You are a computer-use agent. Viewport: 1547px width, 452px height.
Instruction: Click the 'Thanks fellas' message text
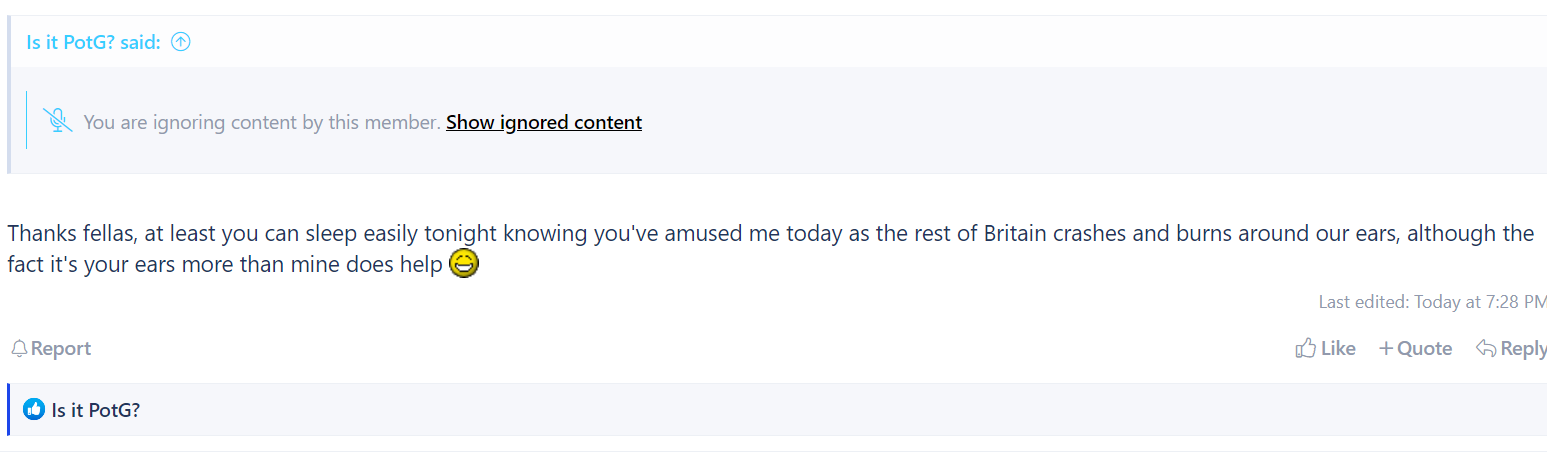(770, 249)
